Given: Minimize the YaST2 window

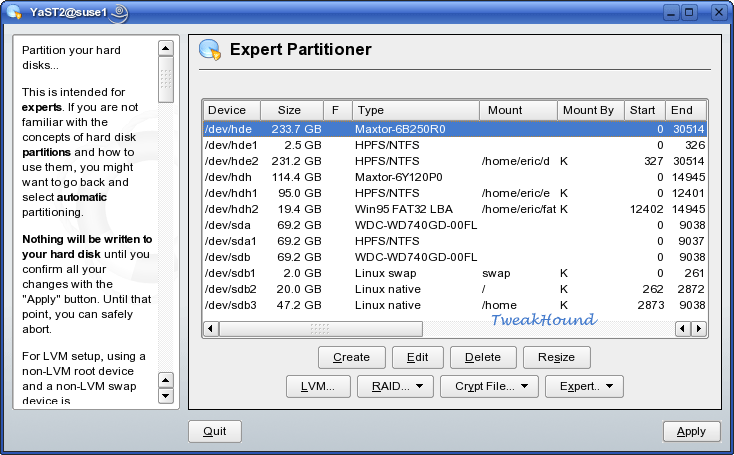Looking at the screenshot, I should coord(671,12).
